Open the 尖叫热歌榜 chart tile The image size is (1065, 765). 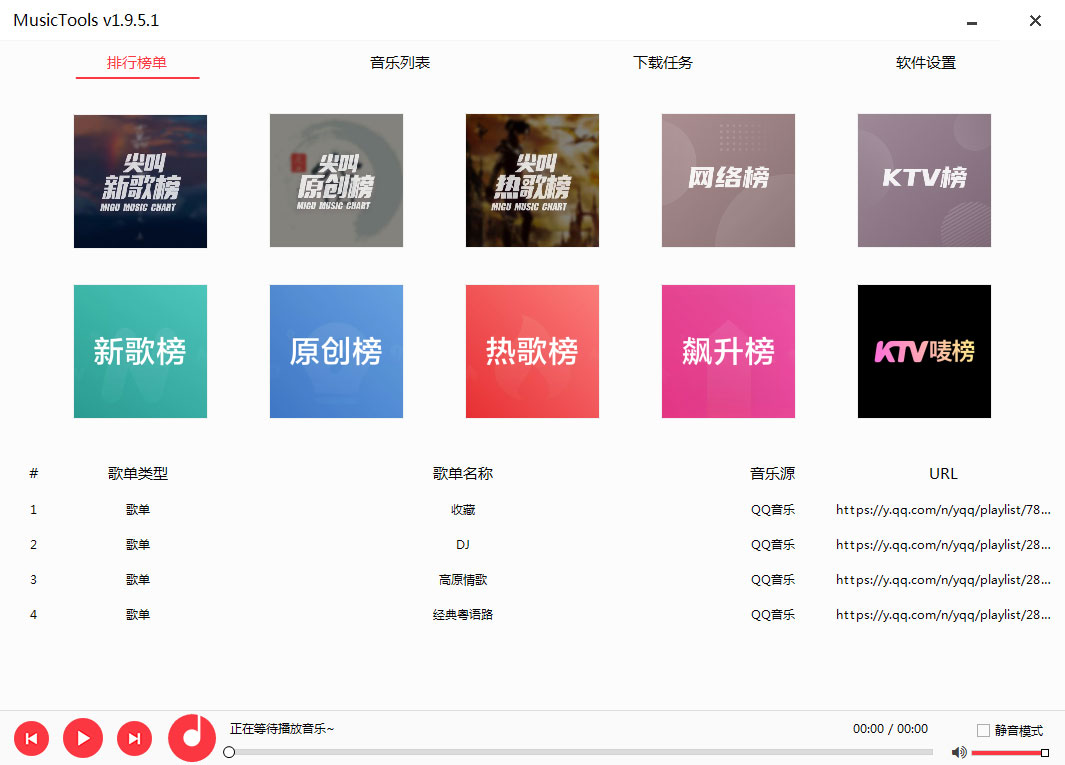coord(532,181)
